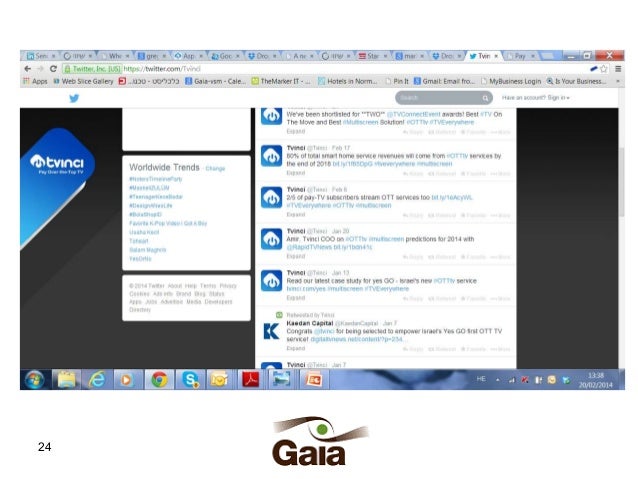Launch Internet Explorer from the taskbar
The height and width of the screenshot is (479, 638).
(97, 380)
